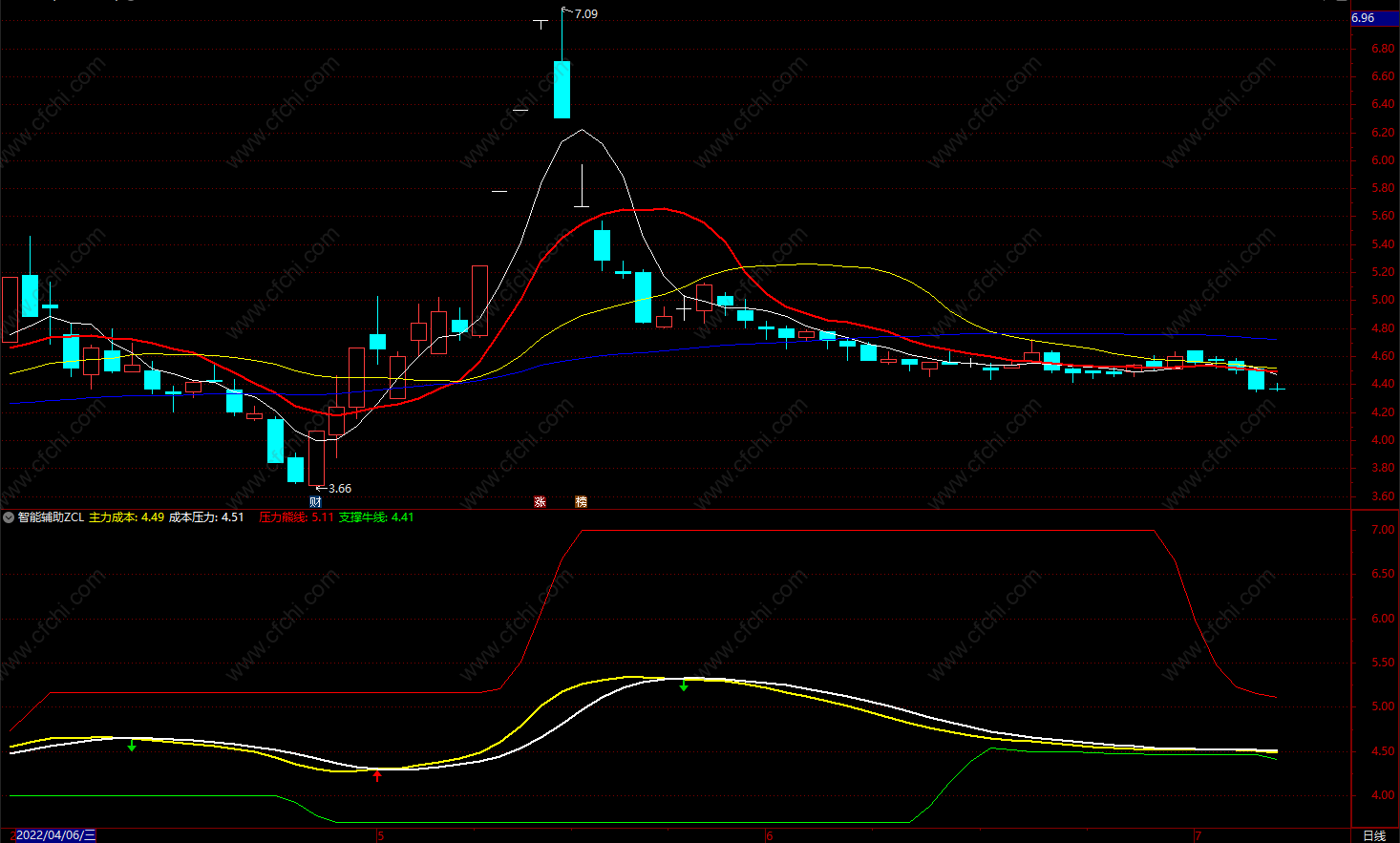Select the tall cyan candle below 7.09

[x=562, y=89]
